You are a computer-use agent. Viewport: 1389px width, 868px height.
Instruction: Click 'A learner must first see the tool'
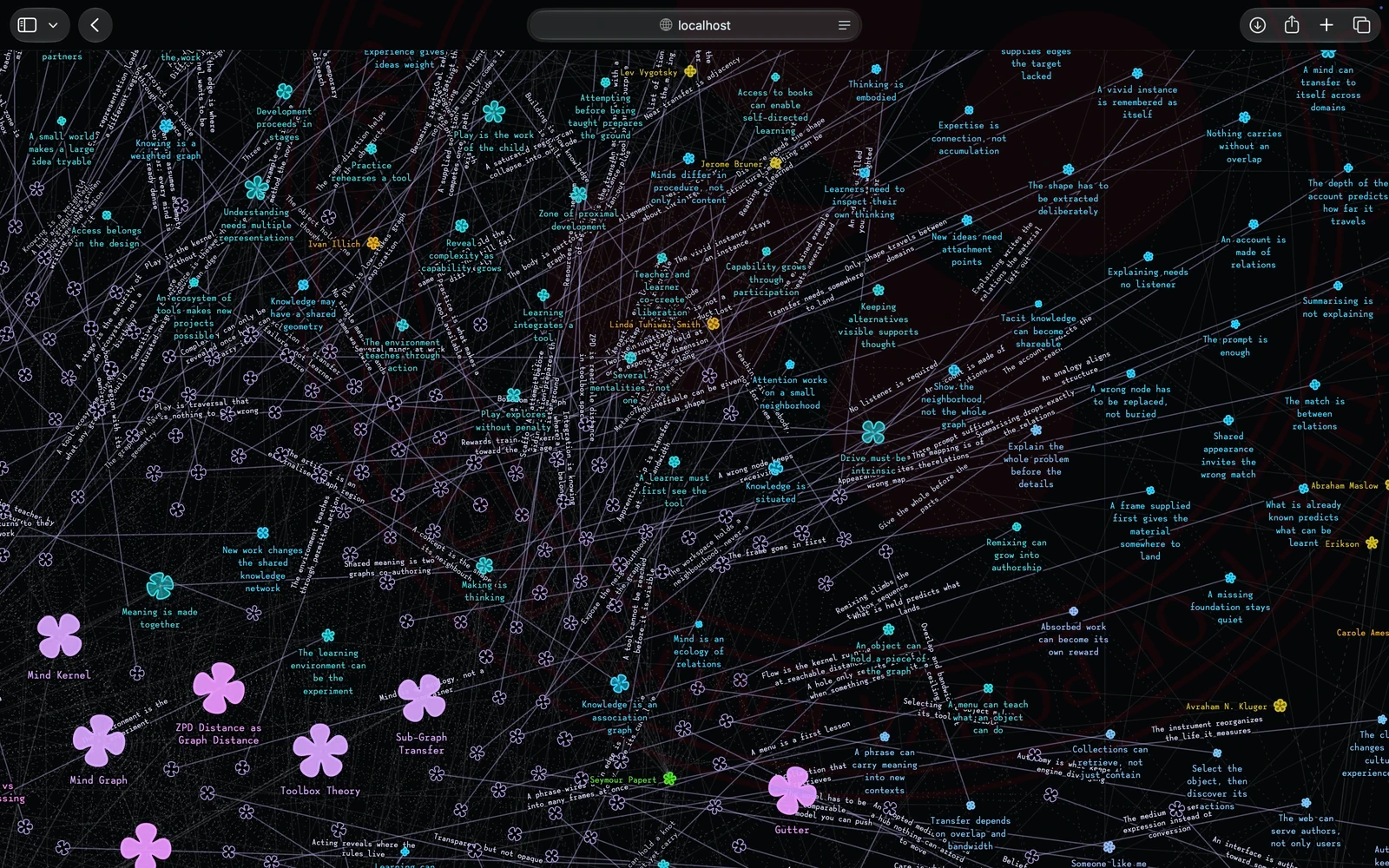click(x=674, y=490)
